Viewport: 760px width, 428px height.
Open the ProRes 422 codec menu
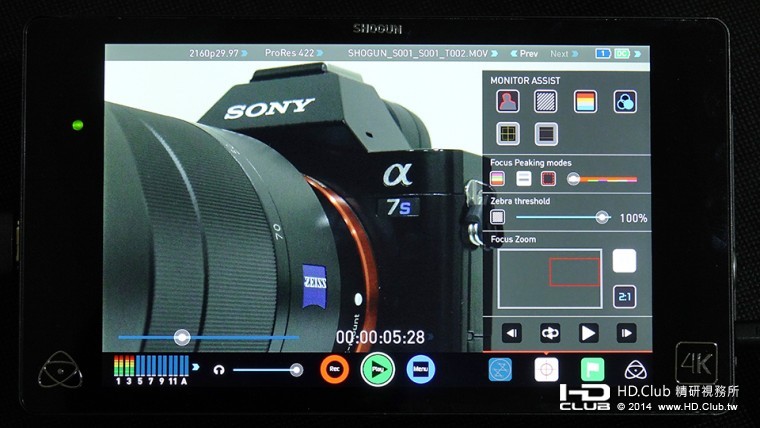tap(294, 53)
